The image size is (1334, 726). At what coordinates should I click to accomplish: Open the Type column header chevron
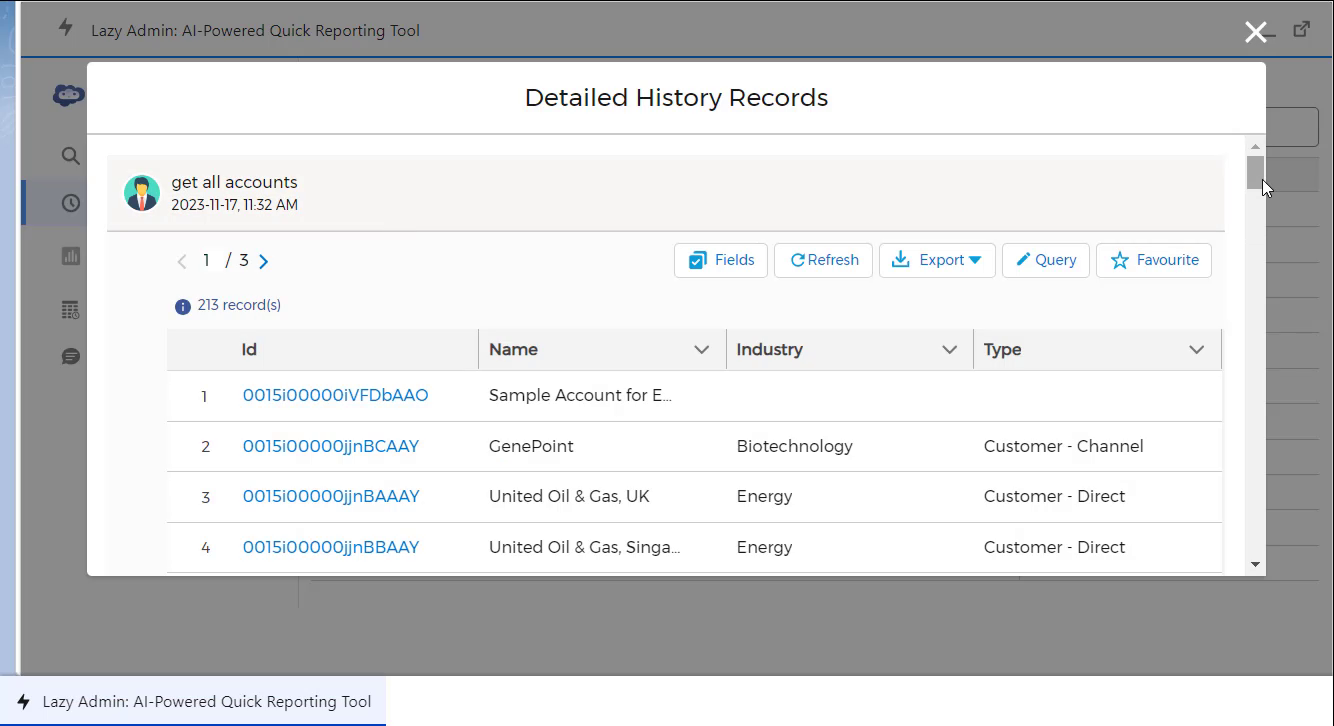1196,350
